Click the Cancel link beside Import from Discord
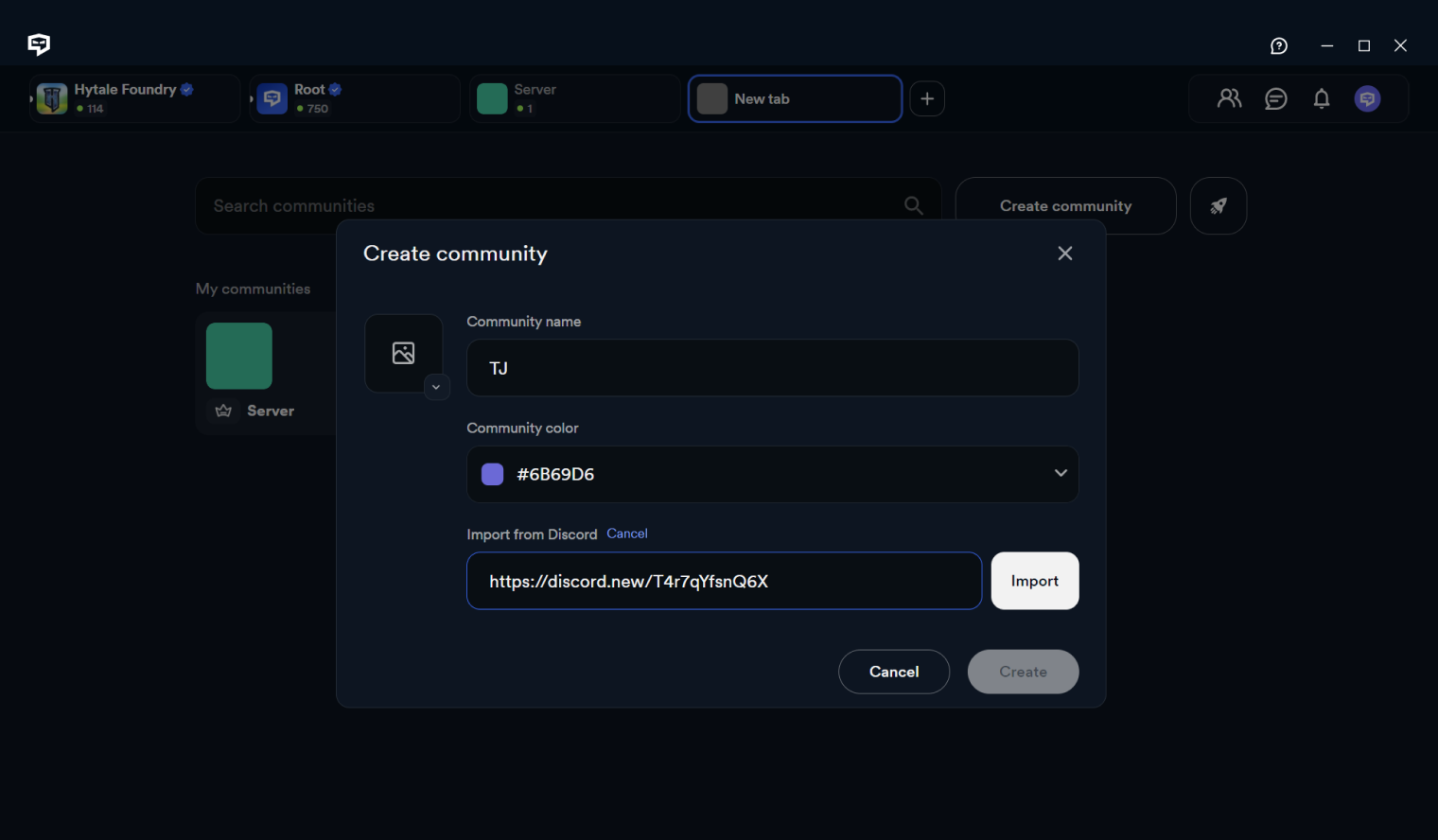Screen dimensions: 1438x840 point(627,534)
